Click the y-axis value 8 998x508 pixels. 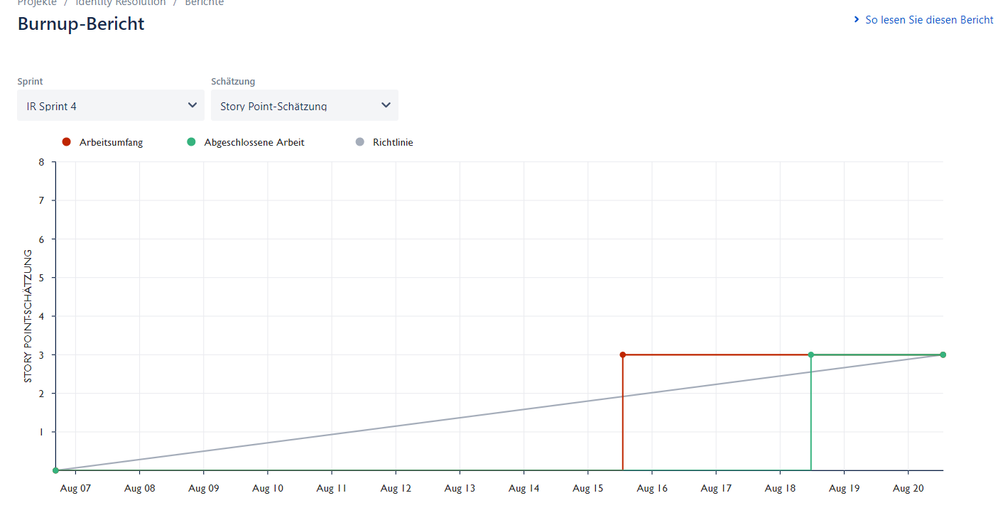[x=42, y=162]
